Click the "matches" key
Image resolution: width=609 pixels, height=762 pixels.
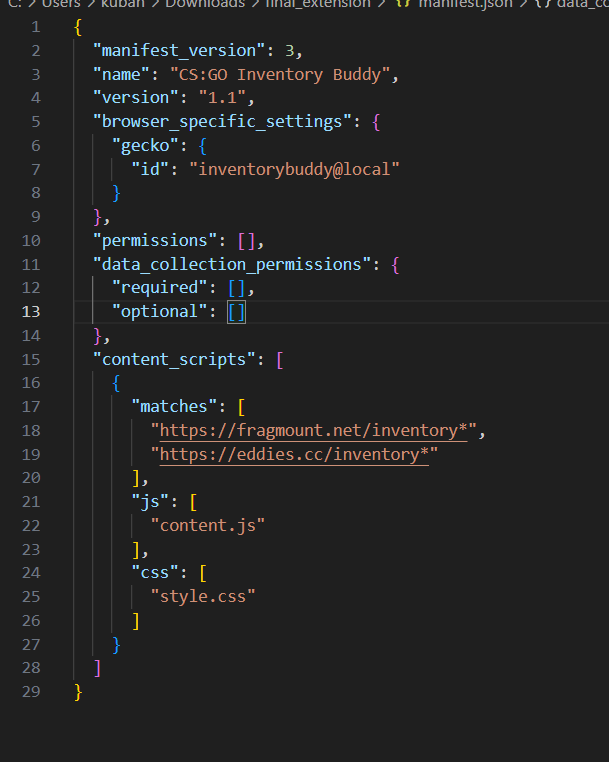pyautogui.click(x=174, y=407)
